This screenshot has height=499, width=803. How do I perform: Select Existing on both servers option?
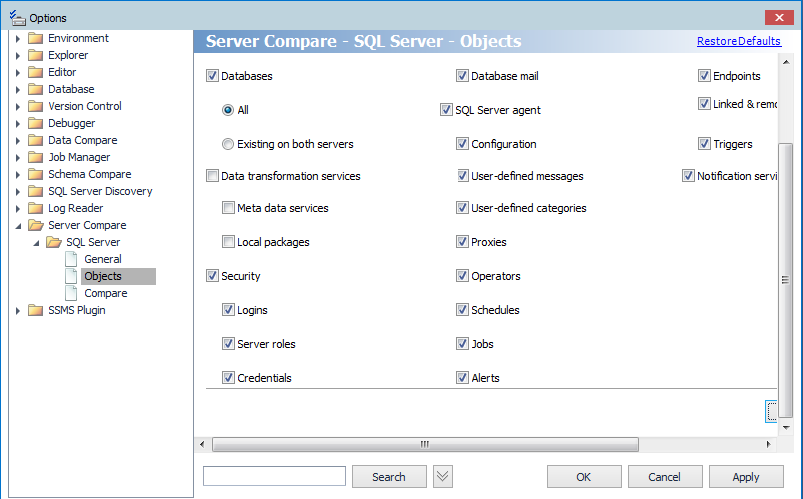[x=228, y=144]
